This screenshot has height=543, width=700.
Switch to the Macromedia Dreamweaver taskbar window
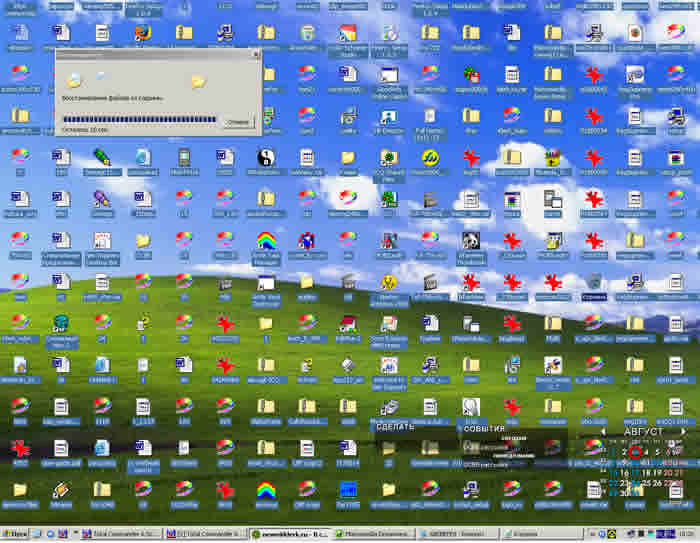pyautogui.click(x=374, y=534)
